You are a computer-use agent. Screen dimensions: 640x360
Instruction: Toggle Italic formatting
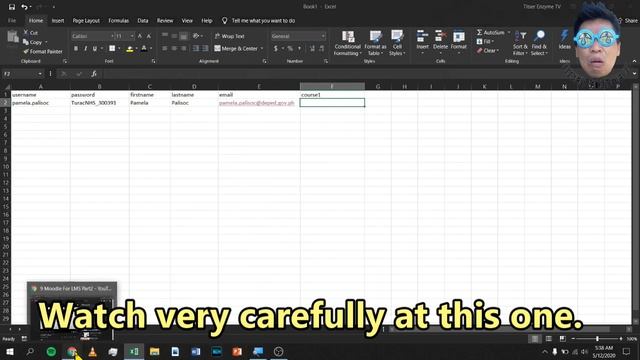coord(85,49)
